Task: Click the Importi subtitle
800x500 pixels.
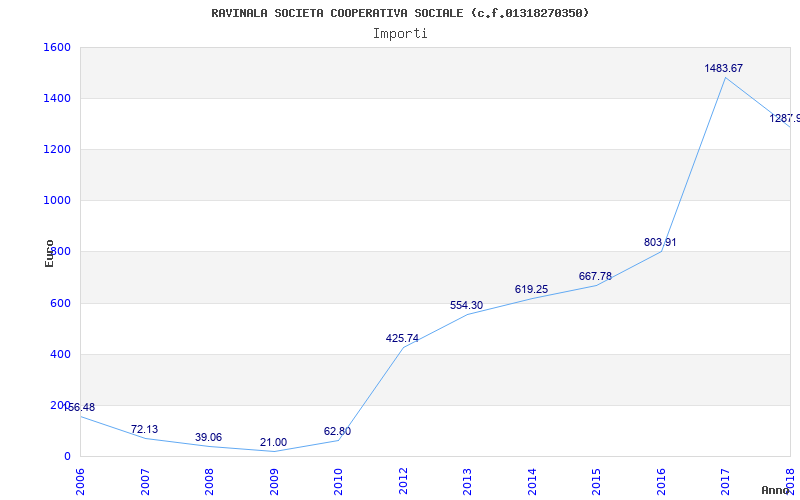Action: pyautogui.click(x=400, y=33)
